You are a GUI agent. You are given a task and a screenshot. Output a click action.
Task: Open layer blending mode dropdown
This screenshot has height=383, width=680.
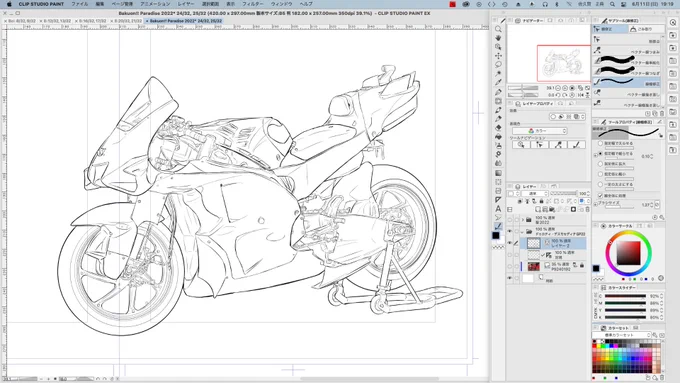[534, 193]
